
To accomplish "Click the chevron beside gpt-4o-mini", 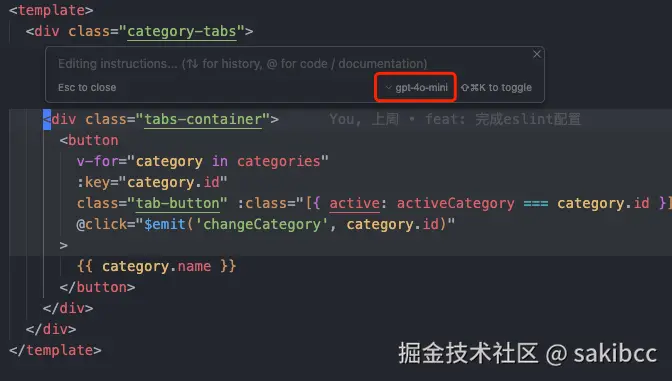I will 388,87.
